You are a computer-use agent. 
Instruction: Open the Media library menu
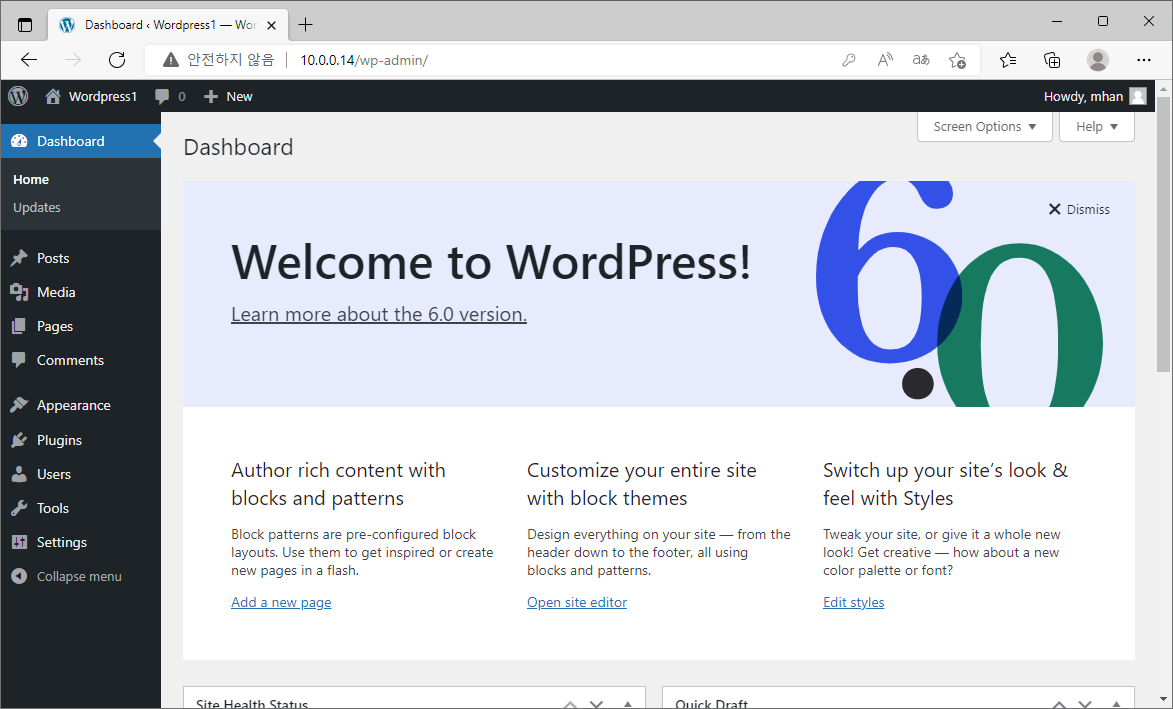(x=81, y=292)
